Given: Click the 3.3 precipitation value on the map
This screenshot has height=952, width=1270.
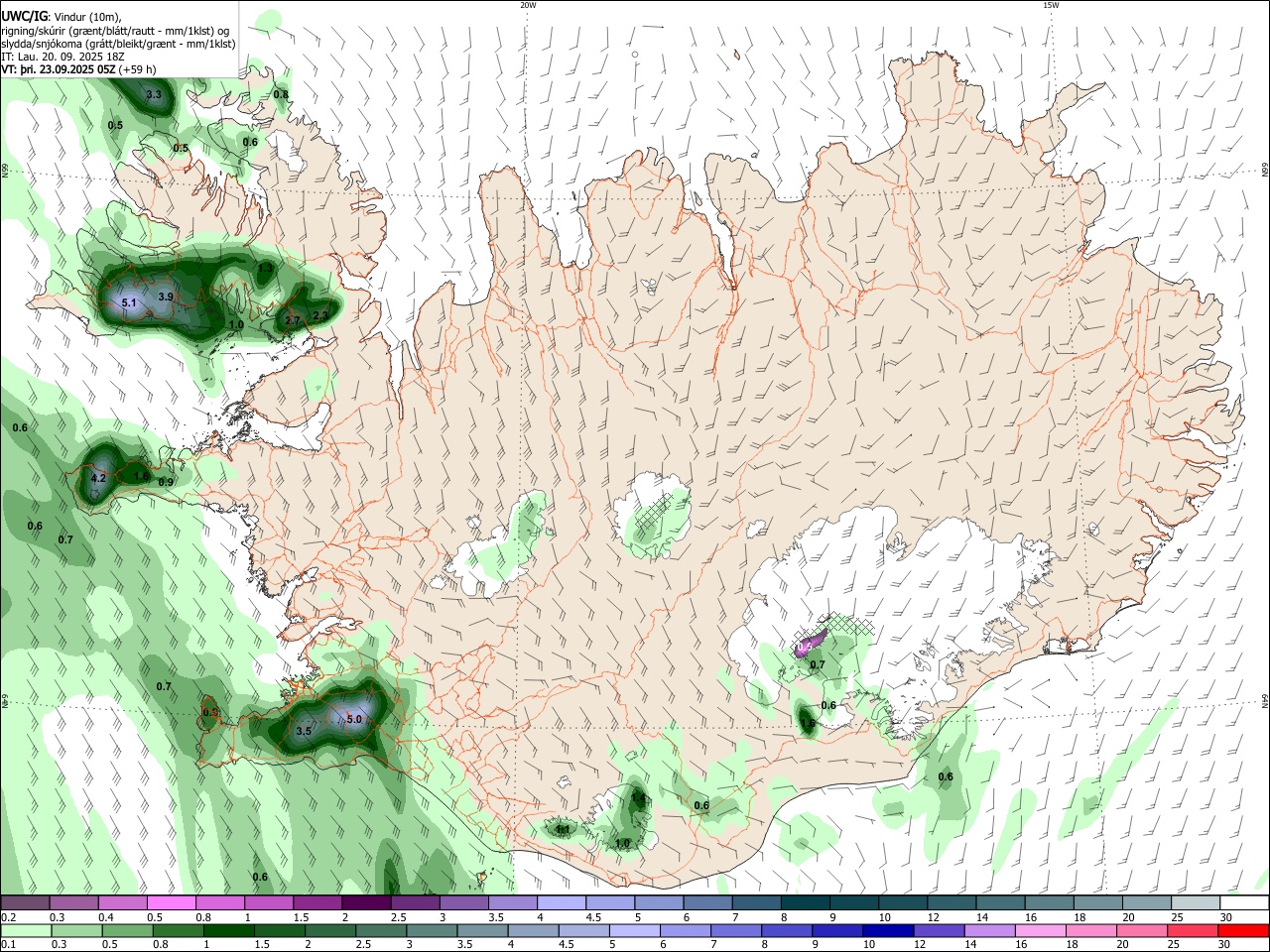Looking at the screenshot, I should point(154,95).
